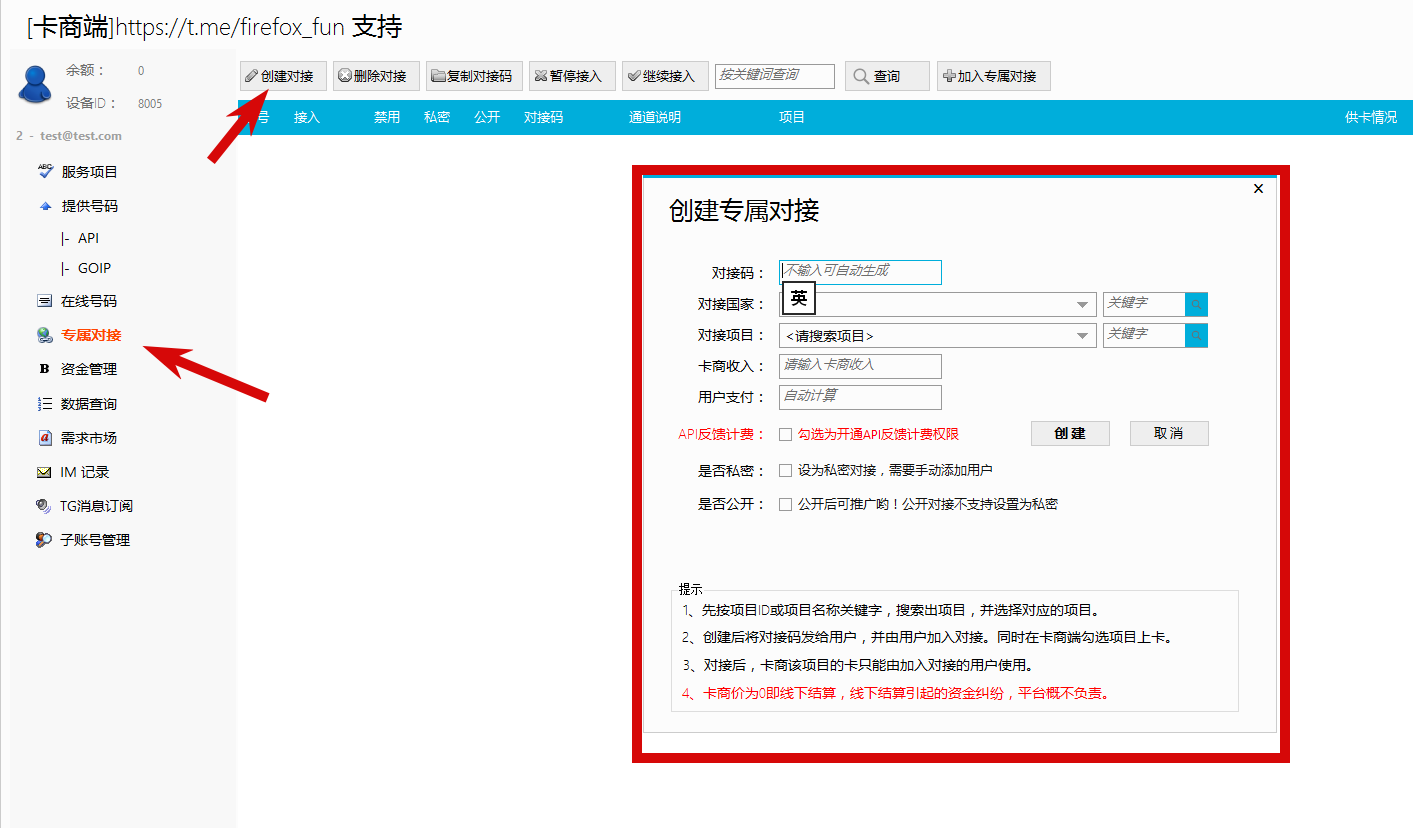This screenshot has width=1413, height=828.
Task: Click the 设备ID value 8005
Action: tap(150, 103)
